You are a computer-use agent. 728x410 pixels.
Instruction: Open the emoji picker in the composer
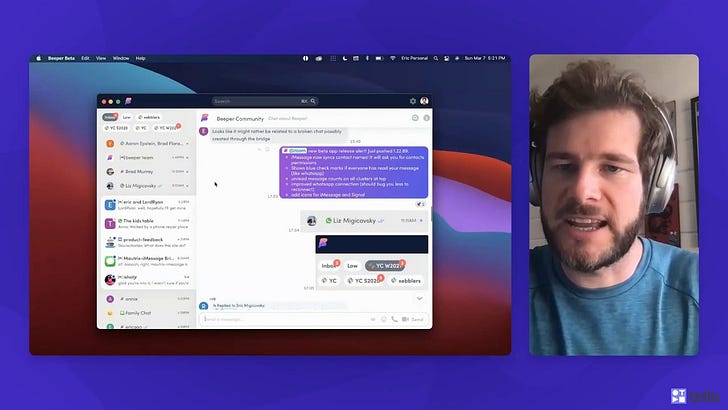point(384,319)
